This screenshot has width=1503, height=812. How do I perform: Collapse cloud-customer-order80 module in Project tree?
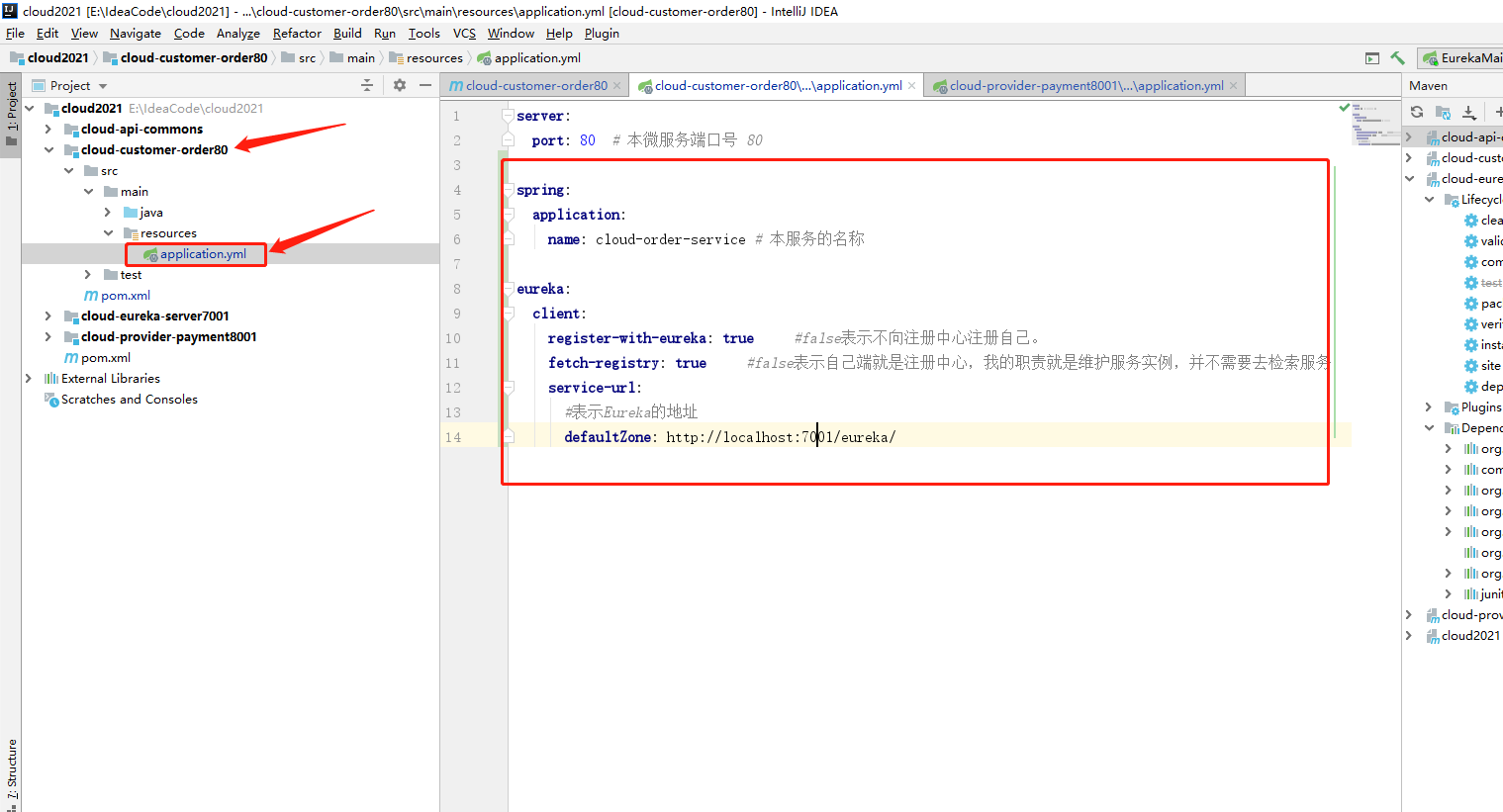(48, 150)
